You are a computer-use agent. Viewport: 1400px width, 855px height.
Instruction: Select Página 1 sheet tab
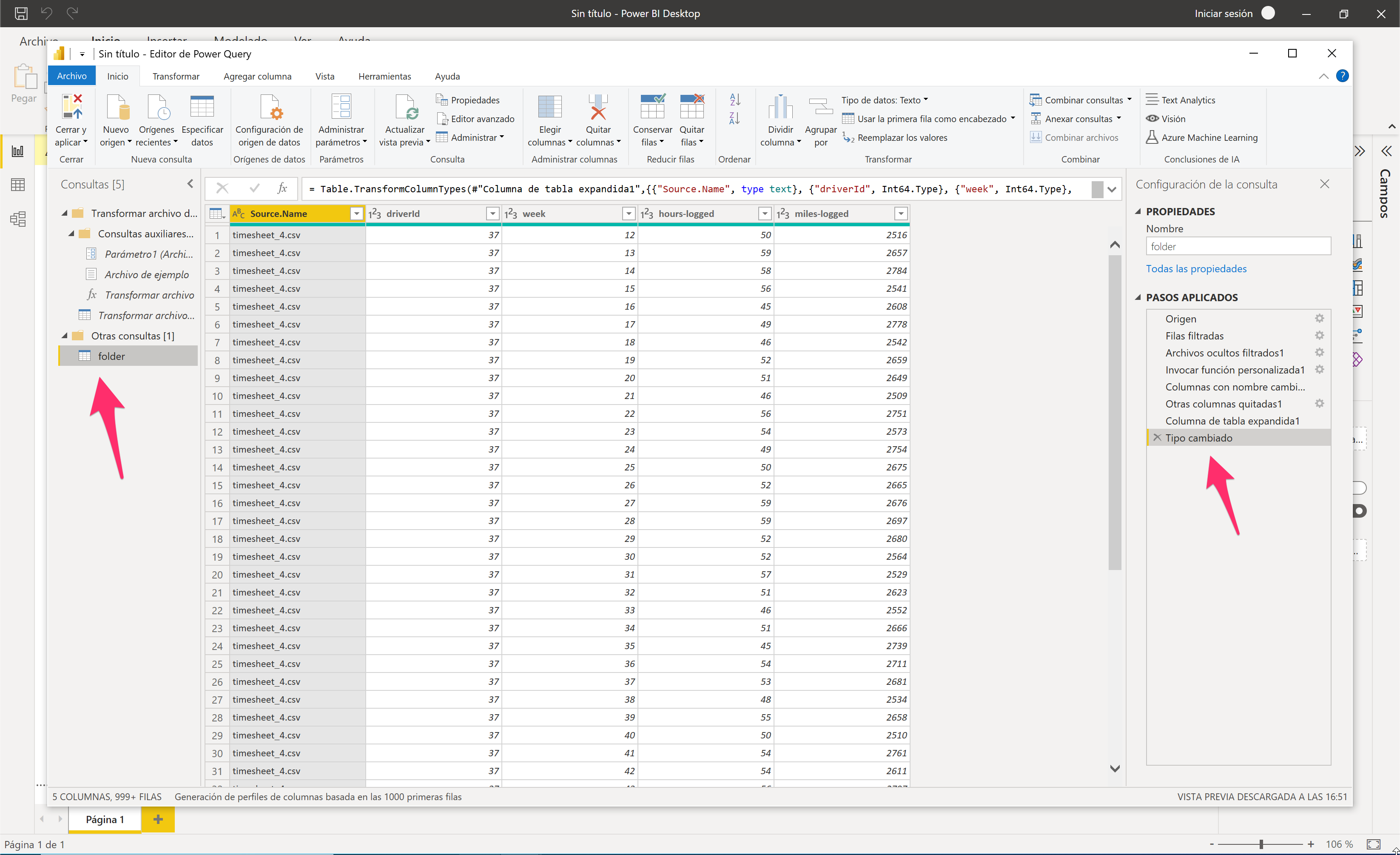(105, 819)
